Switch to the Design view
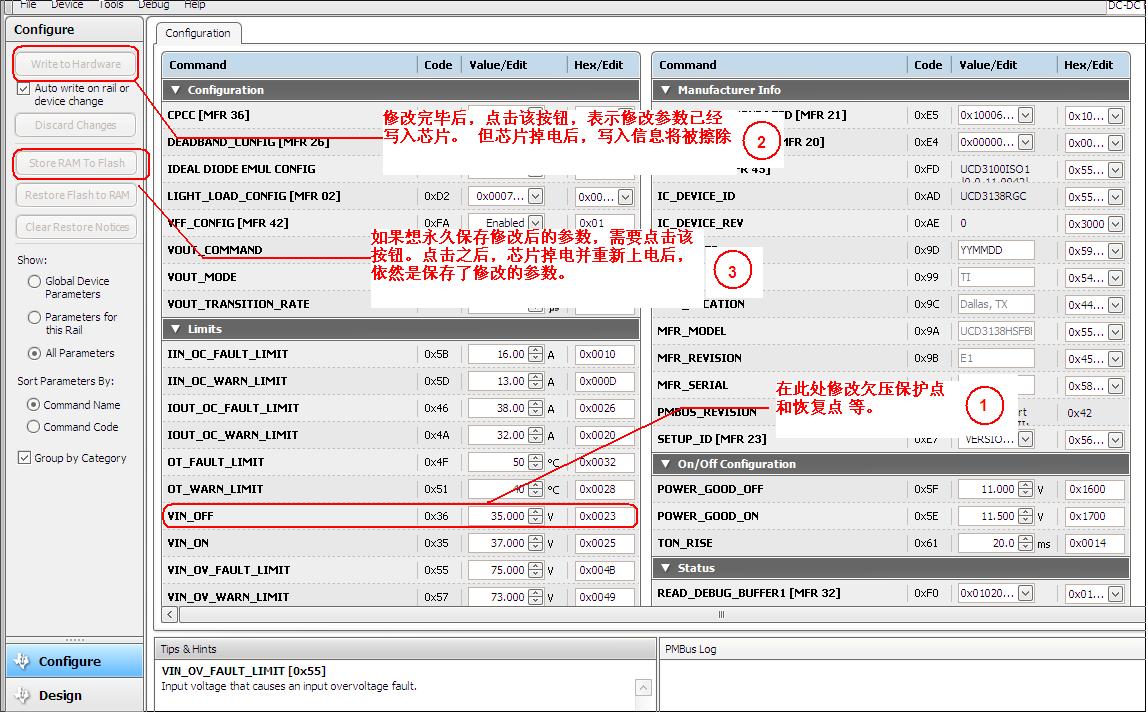Viewport: 1148px width, 713px height. [75, 695]
